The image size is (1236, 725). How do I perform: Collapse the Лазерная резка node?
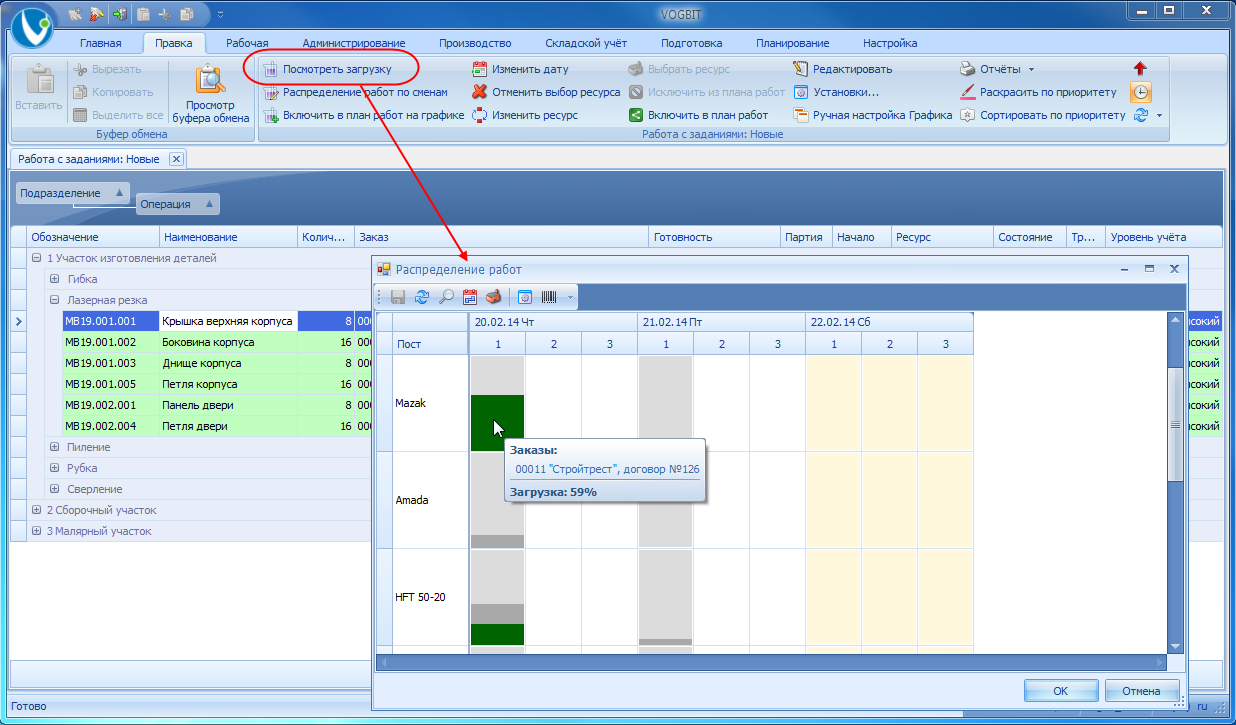[55, 300]
